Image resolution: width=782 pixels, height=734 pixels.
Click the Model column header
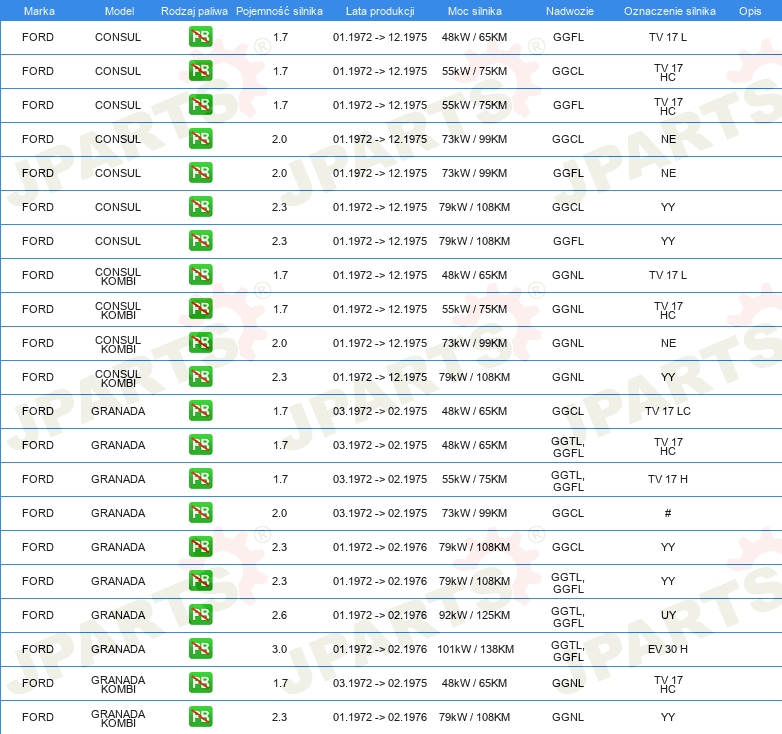point(119,11)
